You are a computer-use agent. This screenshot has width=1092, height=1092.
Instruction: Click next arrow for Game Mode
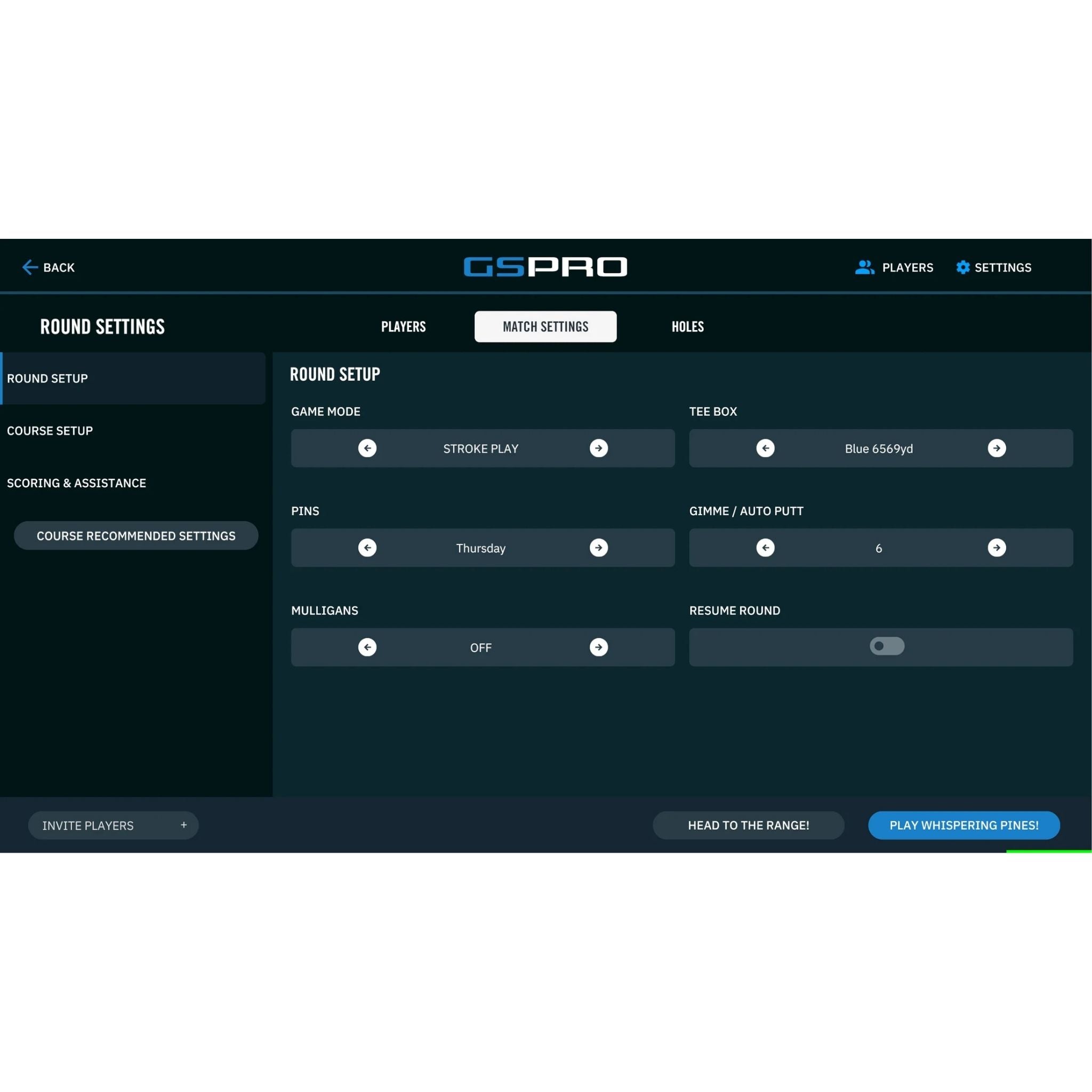(599, 448)
